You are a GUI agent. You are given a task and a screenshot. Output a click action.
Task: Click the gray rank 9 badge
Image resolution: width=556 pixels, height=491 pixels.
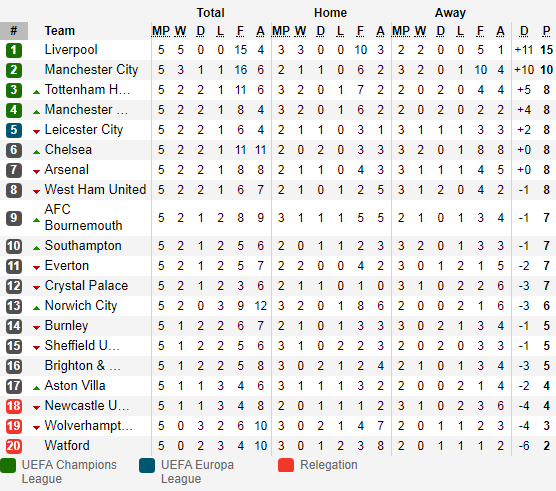click(14, 218)
